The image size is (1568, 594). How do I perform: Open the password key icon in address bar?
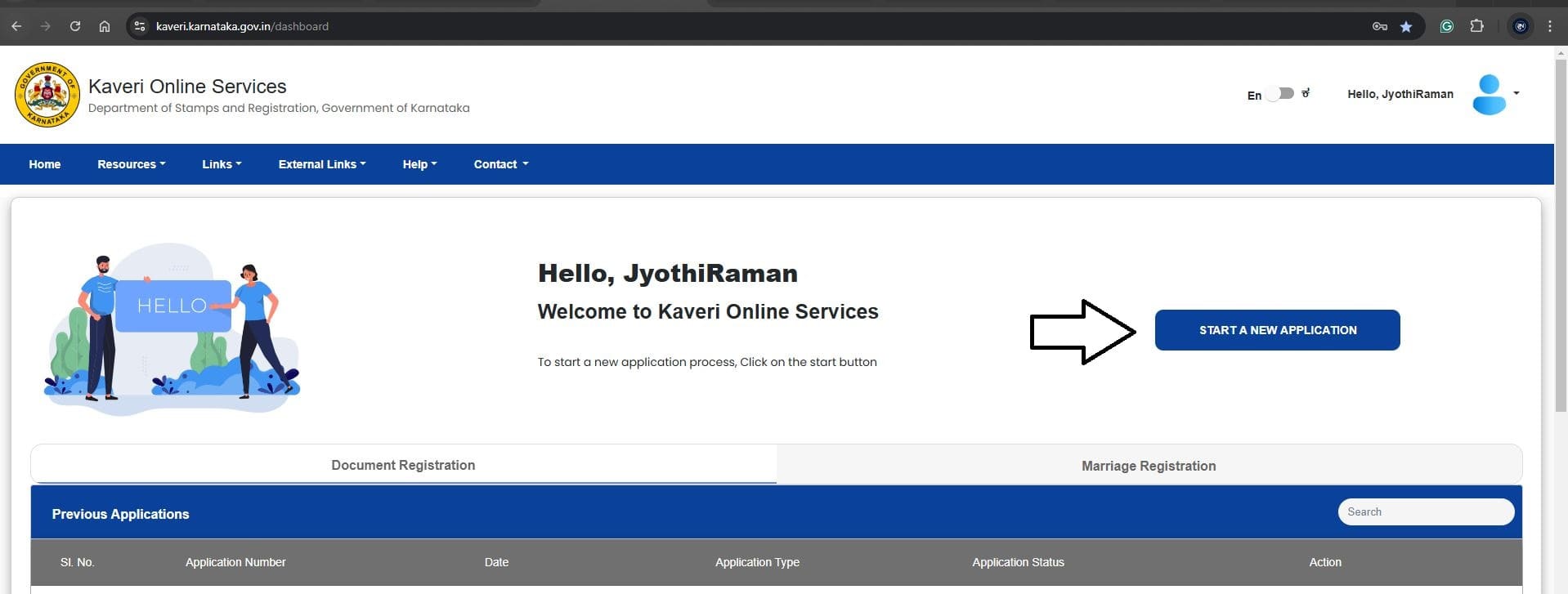point(1380,26)
